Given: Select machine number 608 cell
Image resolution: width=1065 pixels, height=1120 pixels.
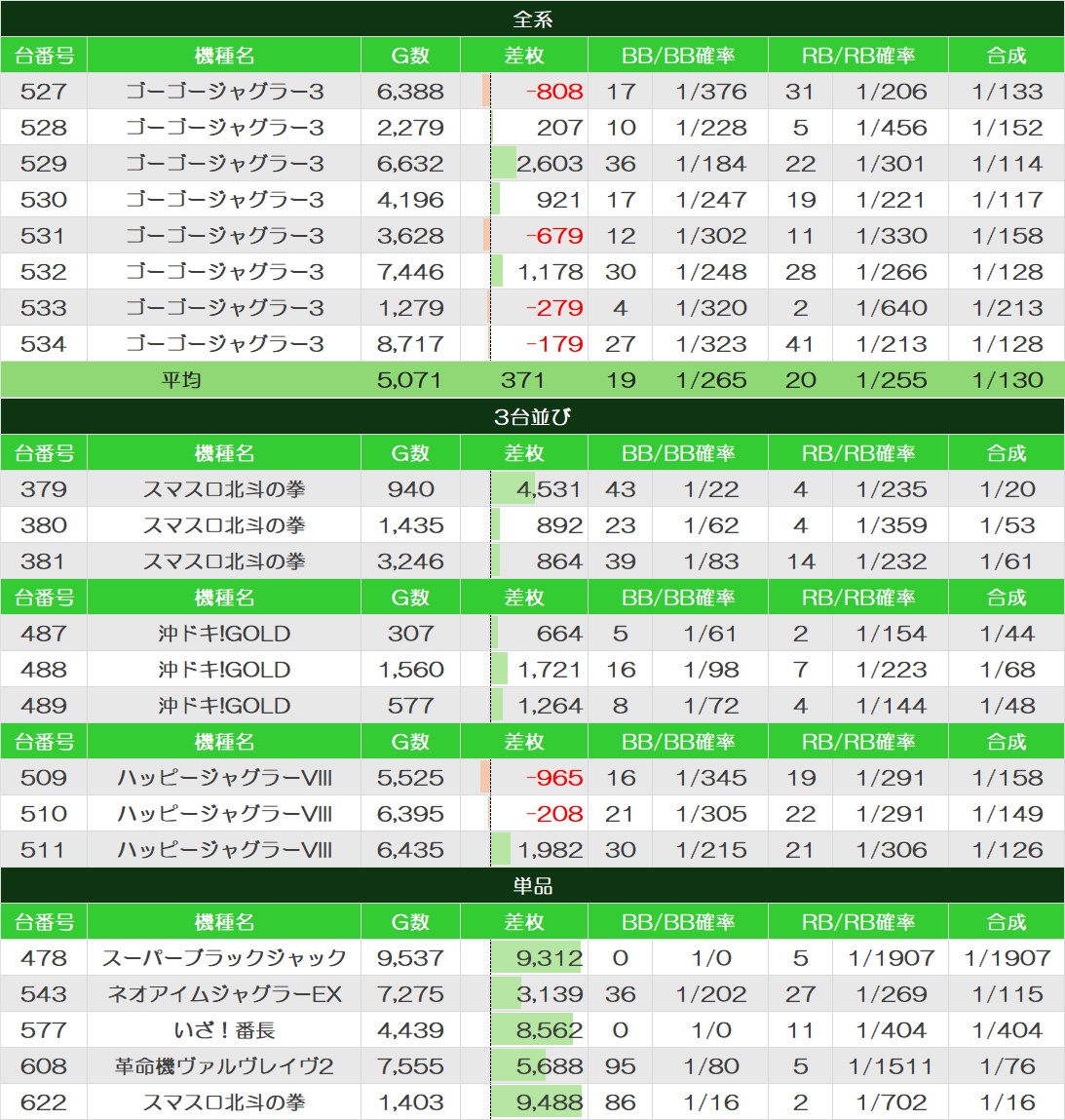Looking at the screenshot, I should tap(44, 1066).
